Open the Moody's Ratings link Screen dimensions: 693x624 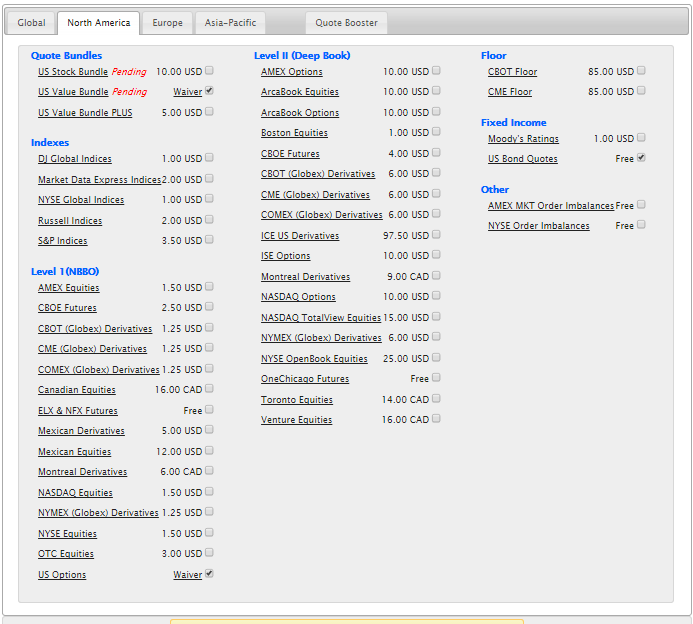(x=523, y=139)
